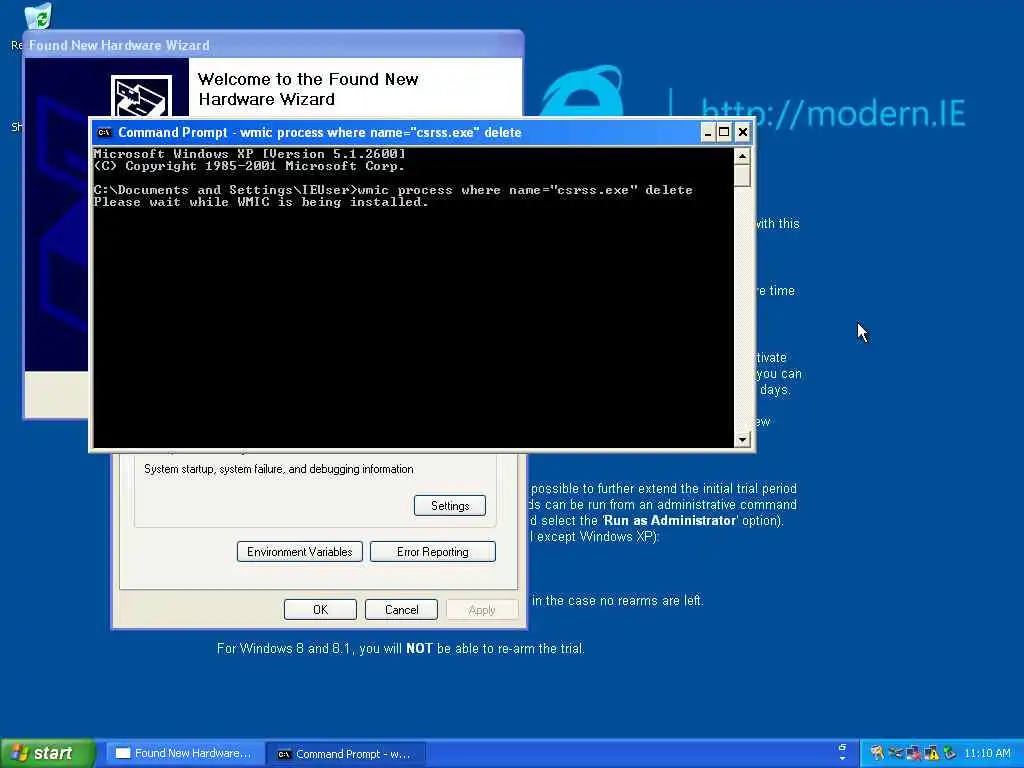The height and width of the screenshot is (768, 1024).
Task: Confirm System Properties with OK
Action: point(320,609)
